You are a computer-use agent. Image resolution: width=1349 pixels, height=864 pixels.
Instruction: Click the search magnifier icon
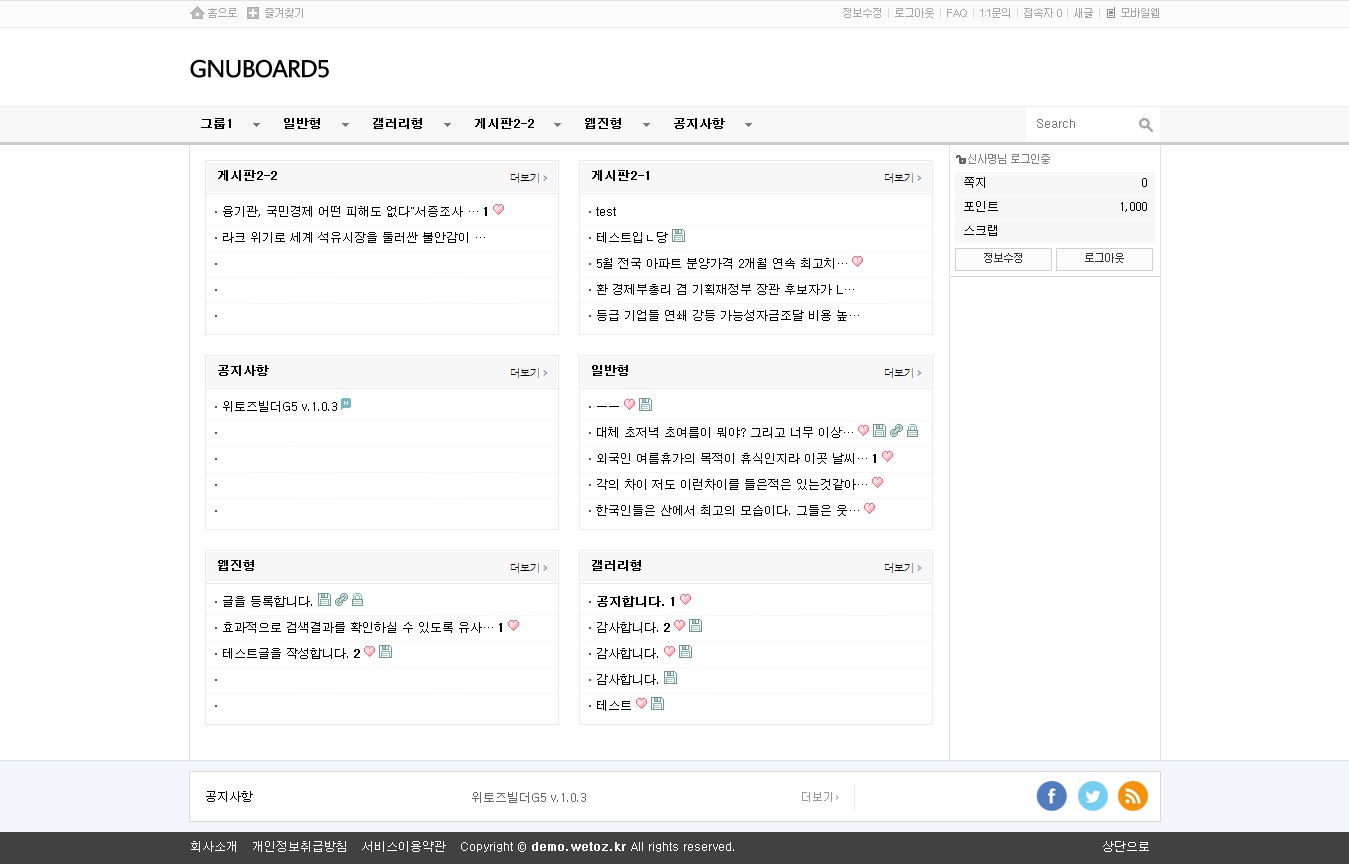point(1145,125)
